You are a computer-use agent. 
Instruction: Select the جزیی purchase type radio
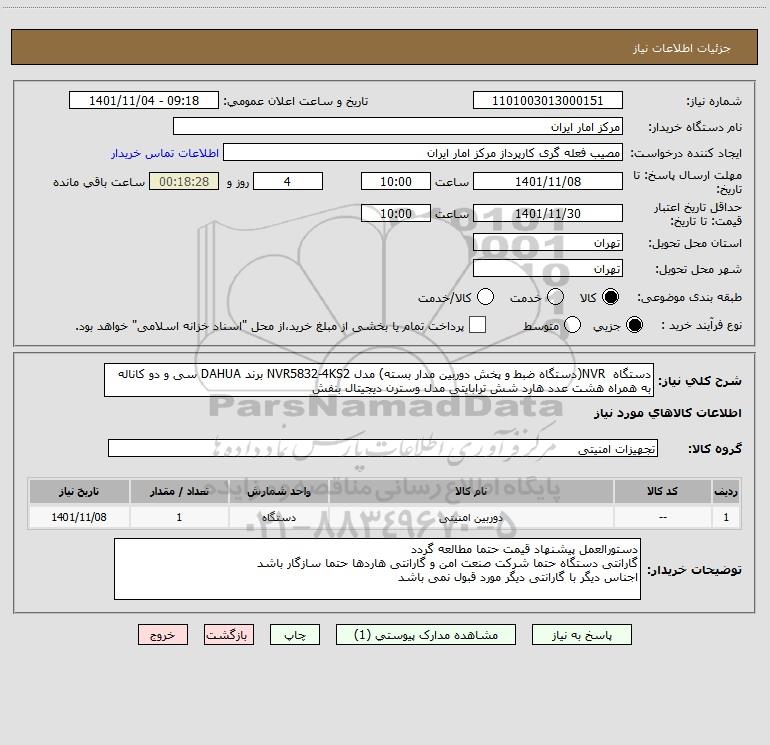coord(634,325)
